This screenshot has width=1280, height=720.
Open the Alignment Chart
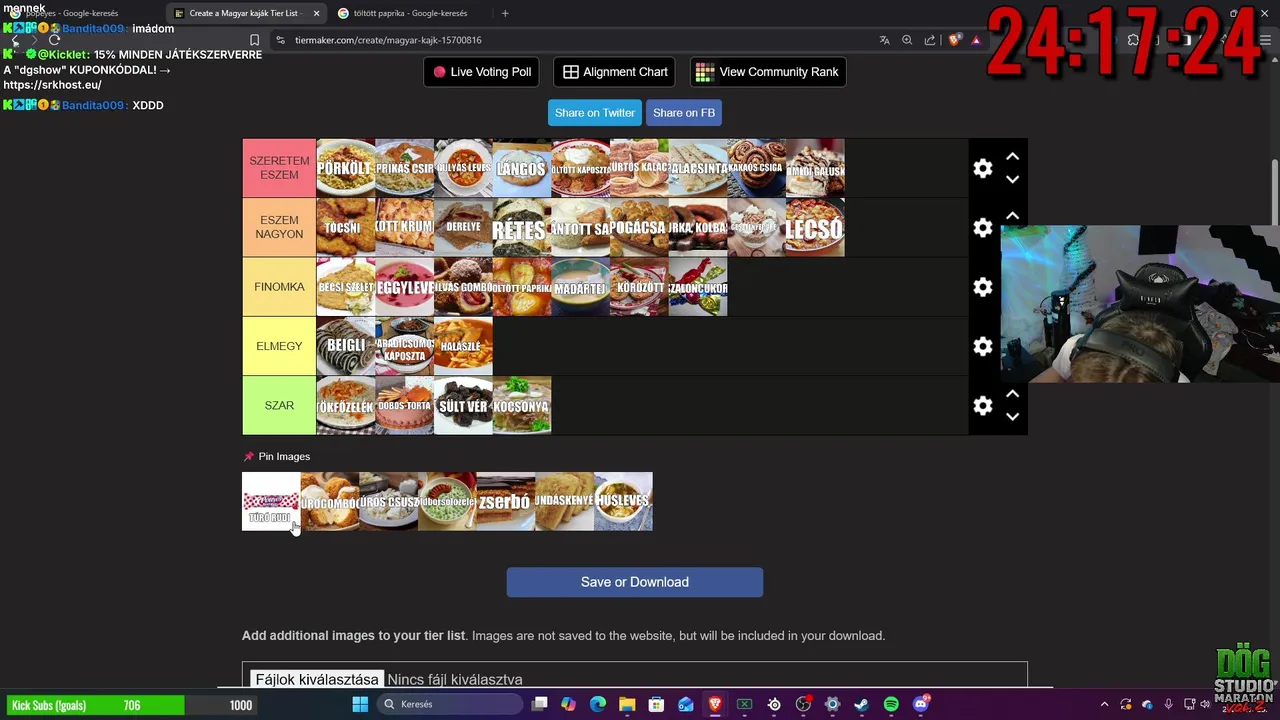tap(615, 72)
